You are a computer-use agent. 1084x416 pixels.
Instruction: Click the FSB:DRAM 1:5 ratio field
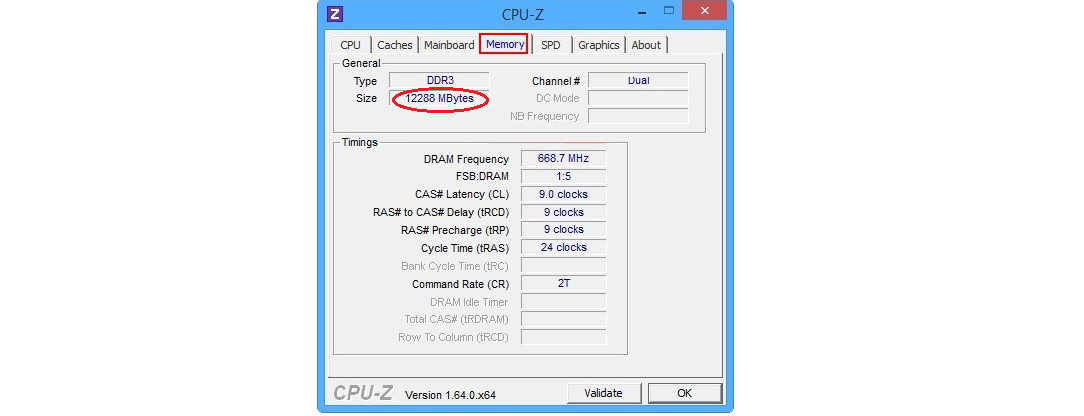[x=563, y=177]
